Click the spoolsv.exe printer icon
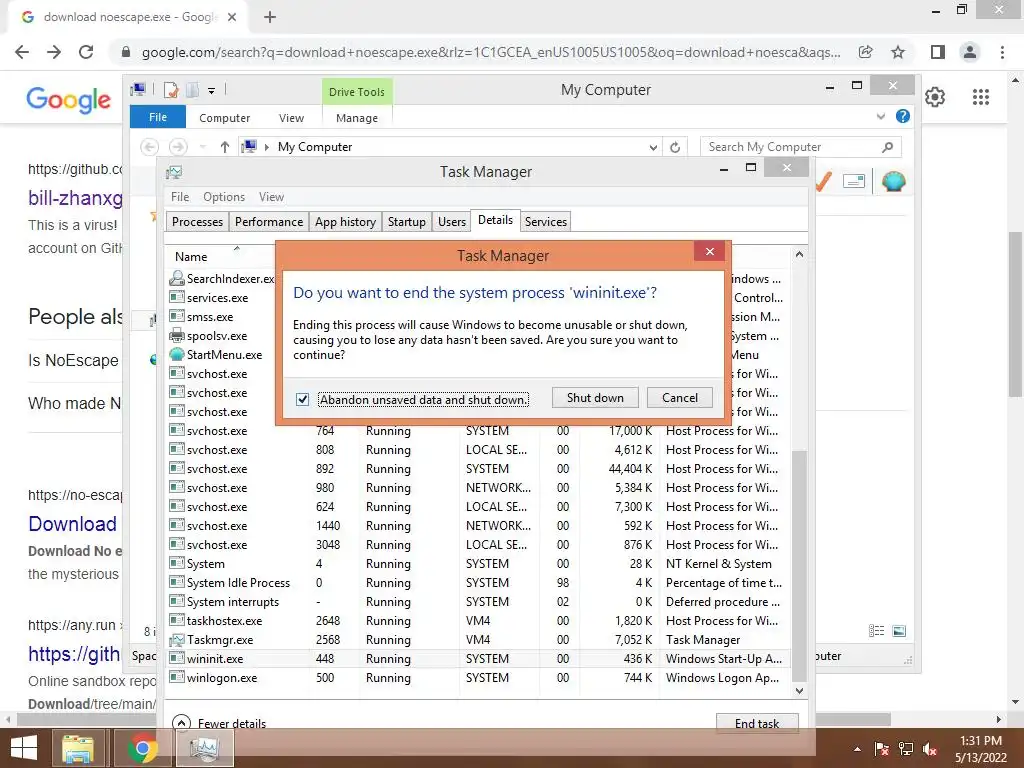This screenshot has width=1024, height=768. point(176,336)
